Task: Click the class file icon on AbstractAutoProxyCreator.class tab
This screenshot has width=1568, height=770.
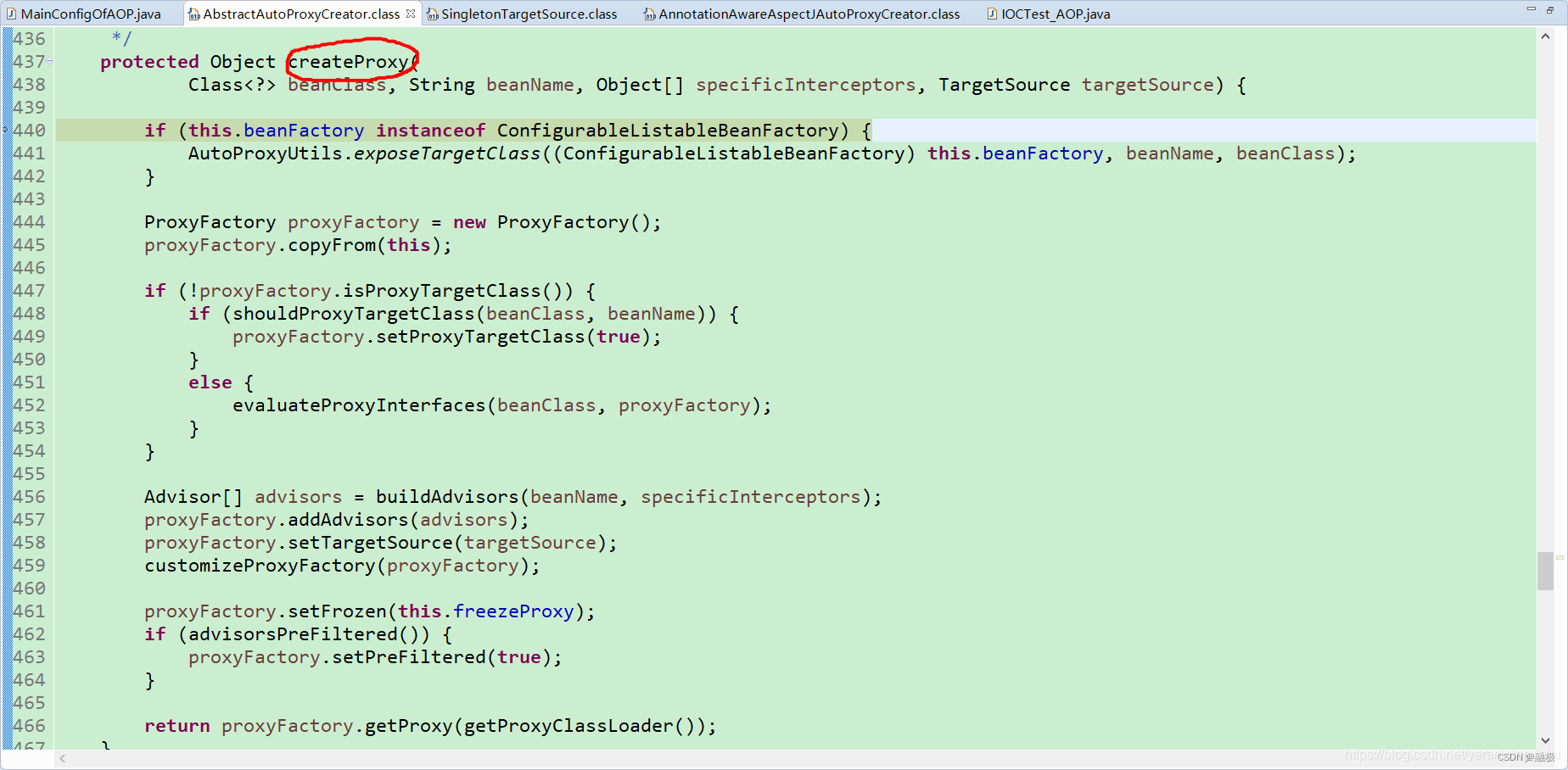Action: click(193, 14)
